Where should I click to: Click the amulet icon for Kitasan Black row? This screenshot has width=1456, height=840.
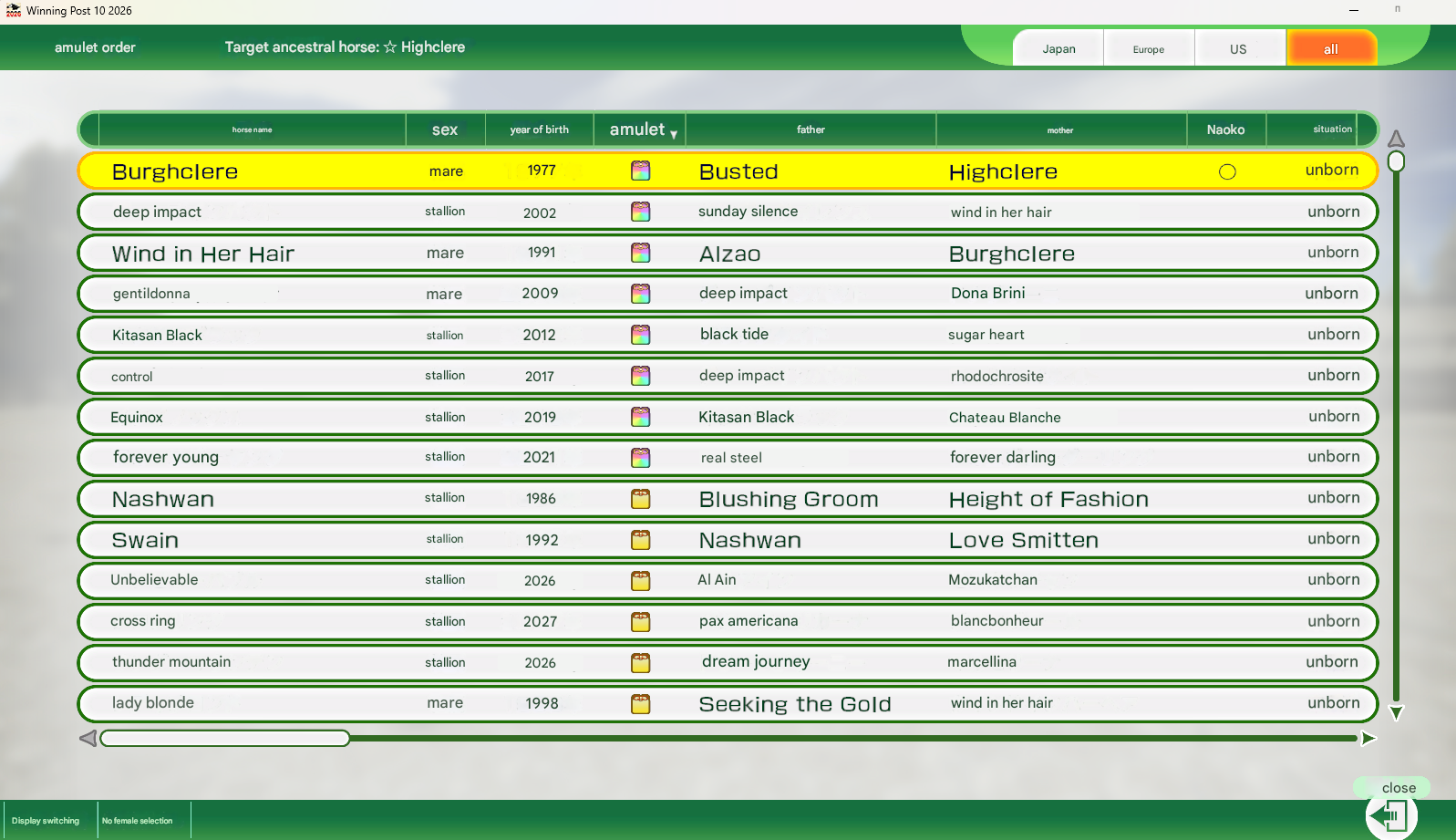641,335
